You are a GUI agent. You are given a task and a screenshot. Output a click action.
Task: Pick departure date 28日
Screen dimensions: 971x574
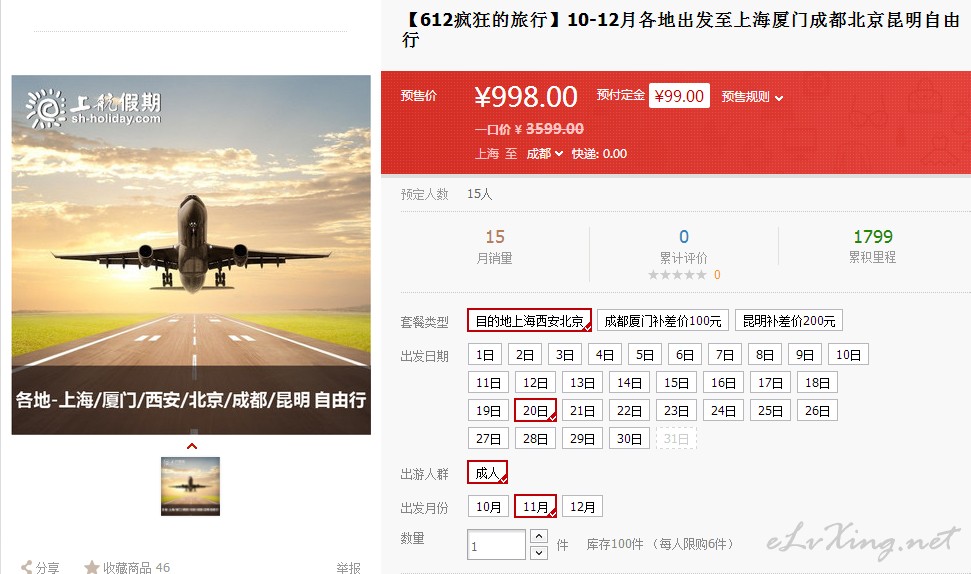tap(535, 438)
